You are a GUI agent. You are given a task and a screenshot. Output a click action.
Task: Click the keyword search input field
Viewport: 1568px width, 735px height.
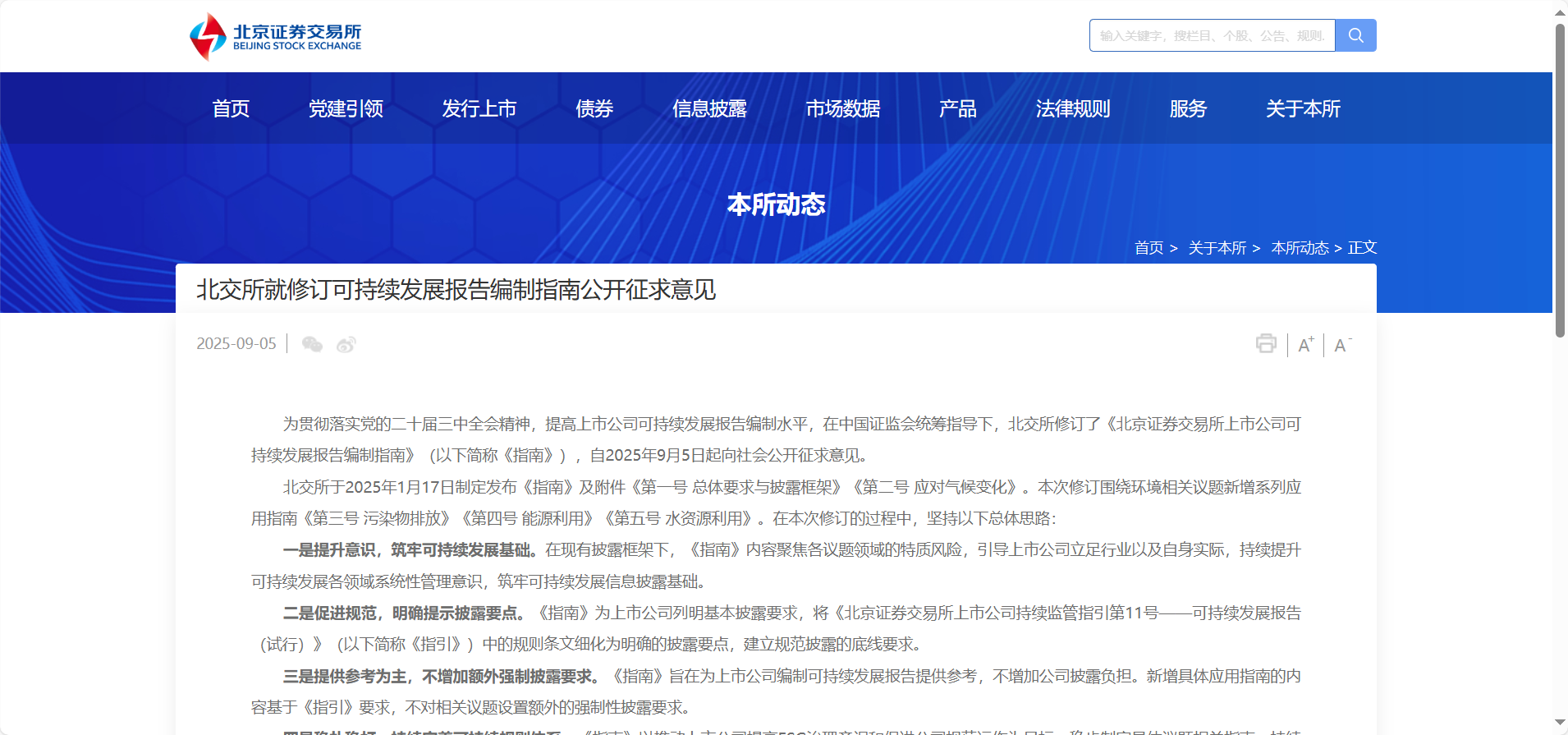1212,35
